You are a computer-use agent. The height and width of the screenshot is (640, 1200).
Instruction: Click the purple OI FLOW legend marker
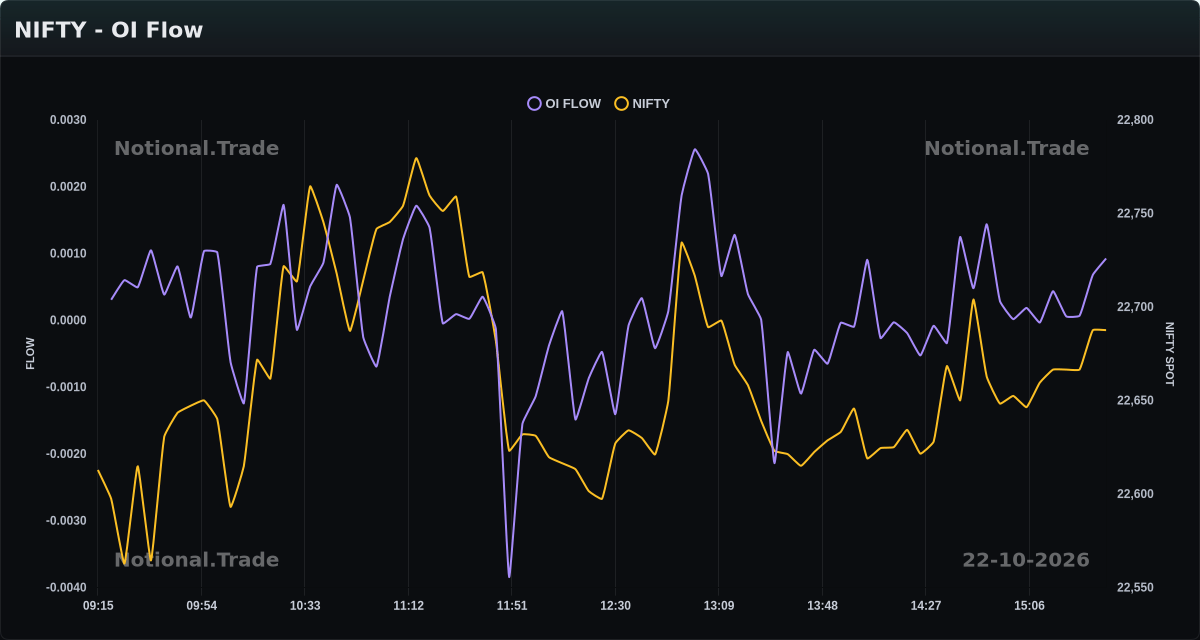[535, 103]
